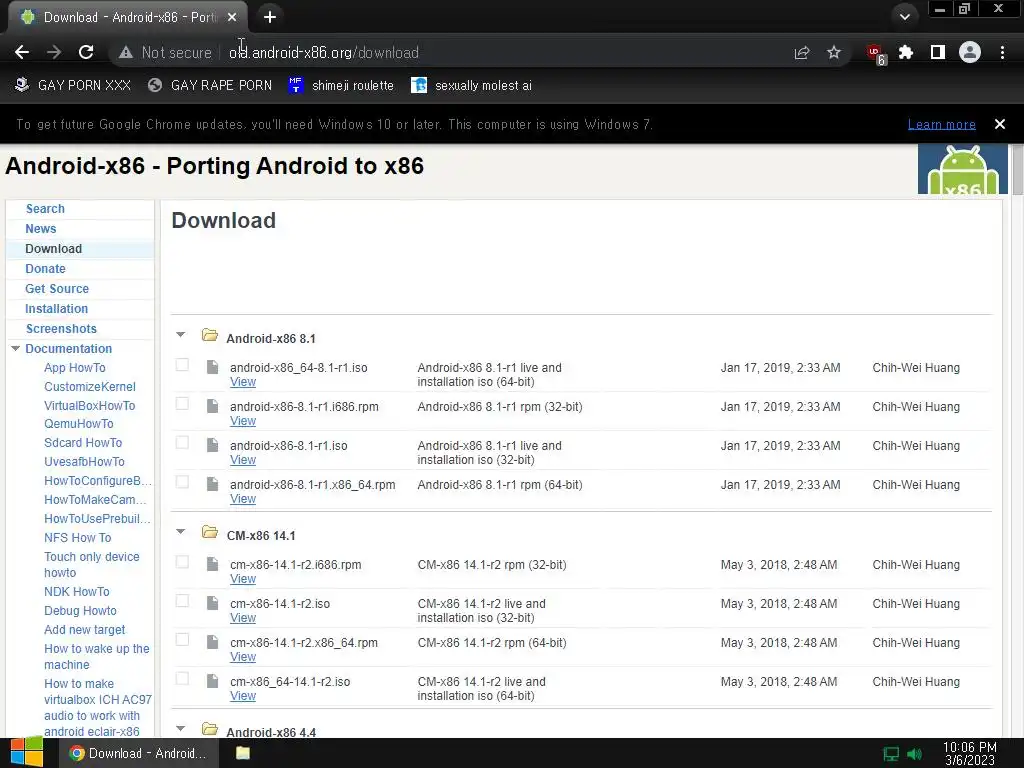This screenshot has width=1024, height=768.
Task: Click the browser forward arrow
Action: pyautogui.click(x=54, y=52)
